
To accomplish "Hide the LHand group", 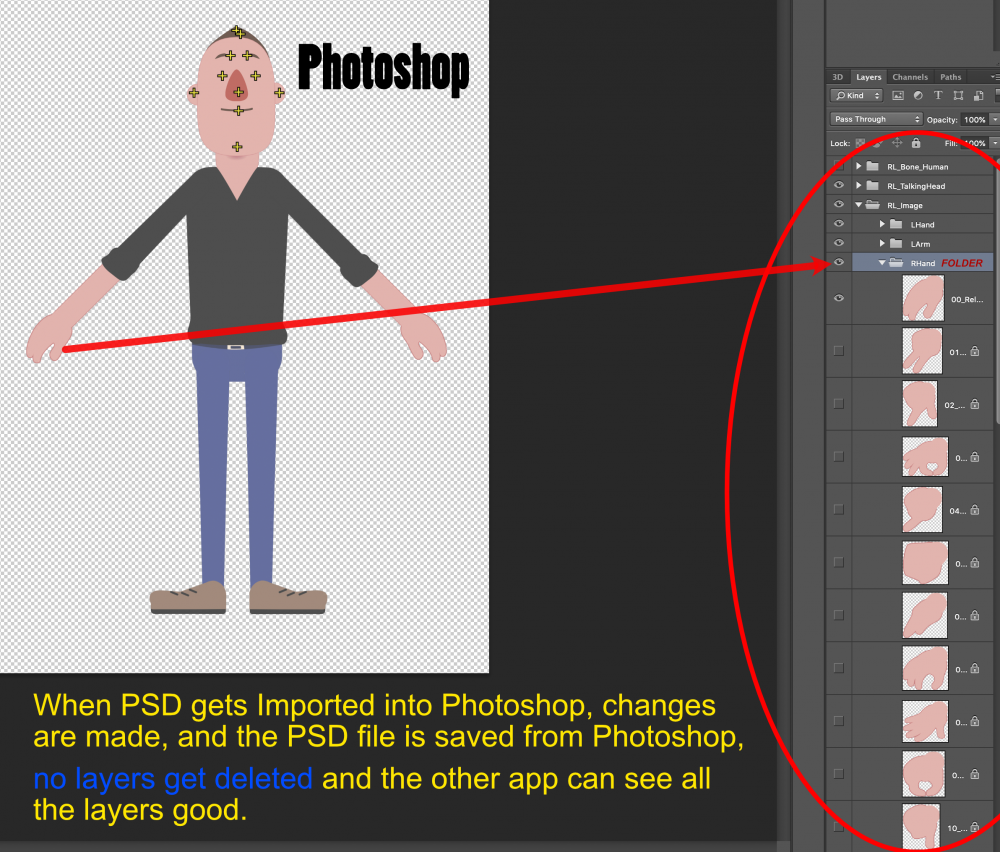I will point(839,223).
